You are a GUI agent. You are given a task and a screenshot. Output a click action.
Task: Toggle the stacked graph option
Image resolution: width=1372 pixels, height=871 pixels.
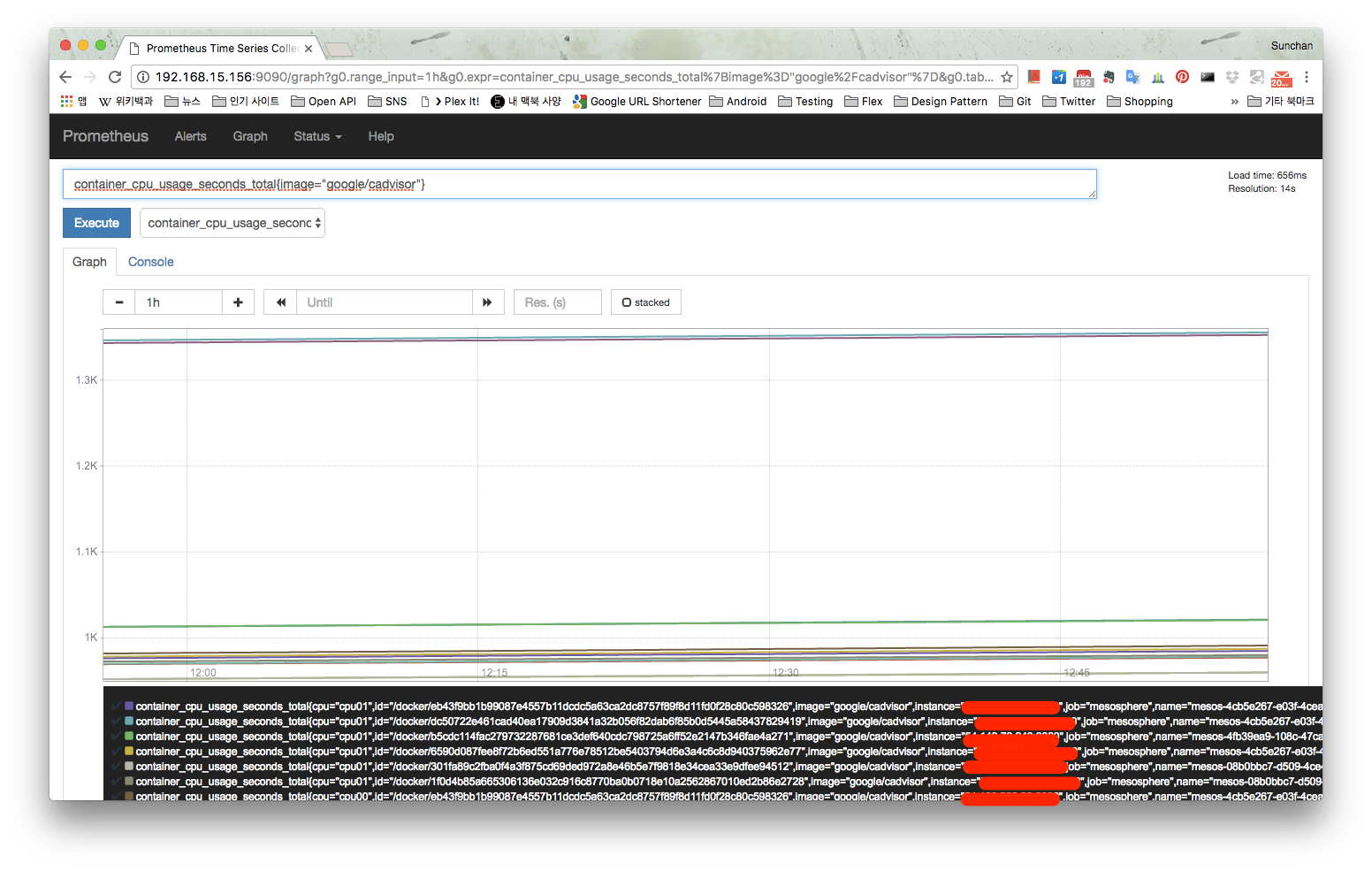point(646,302)
